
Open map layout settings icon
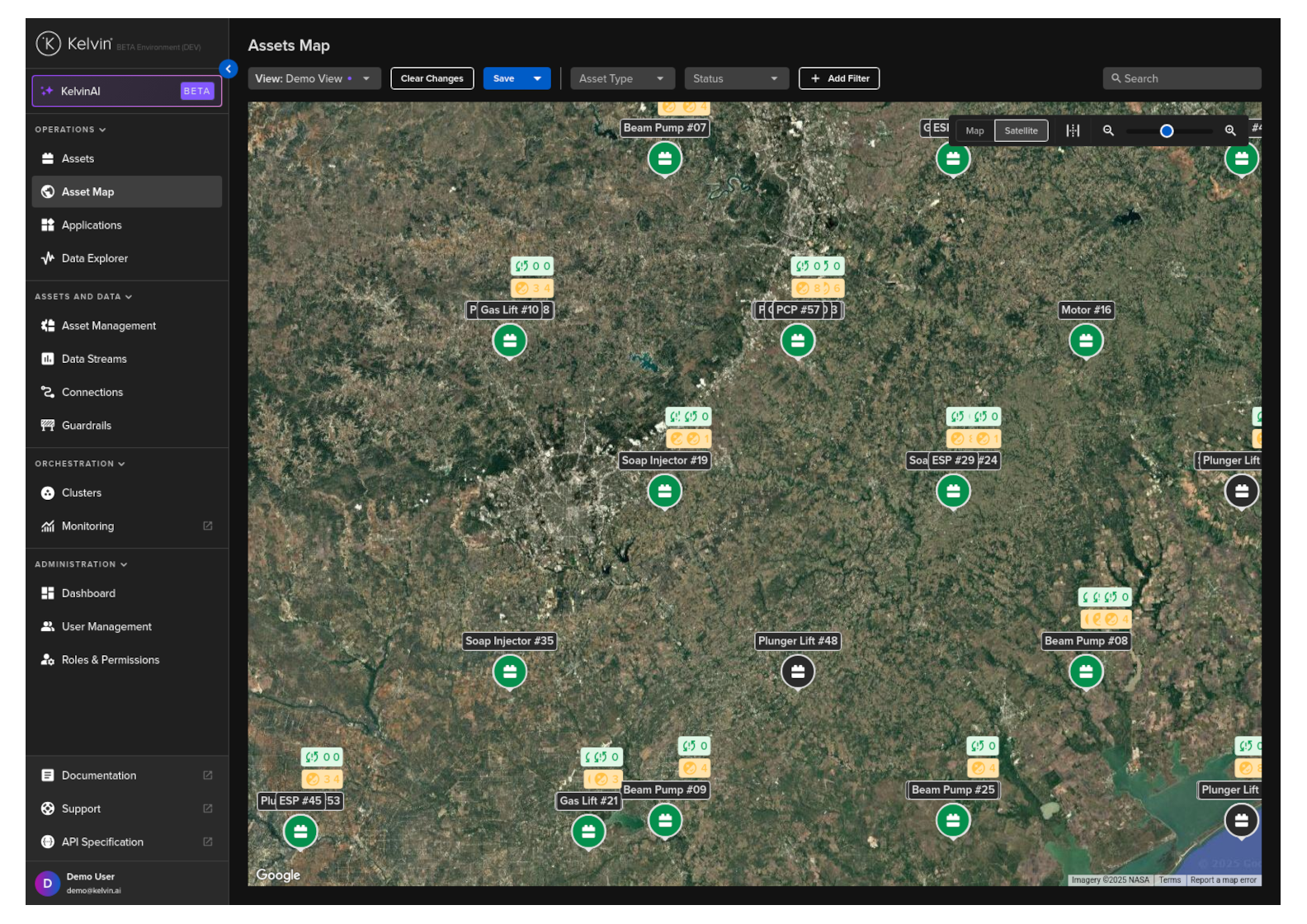(x=1072, y=131)
